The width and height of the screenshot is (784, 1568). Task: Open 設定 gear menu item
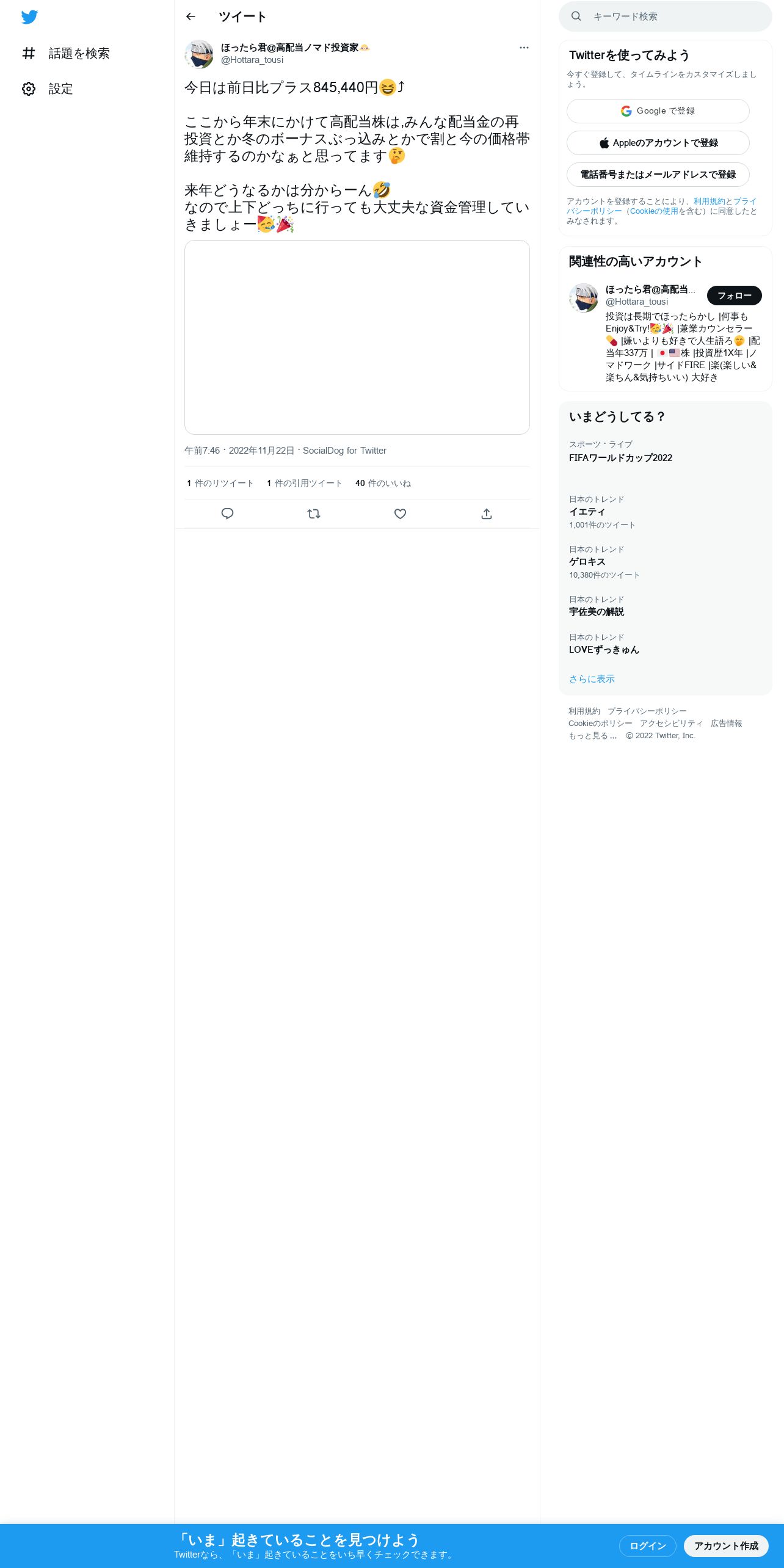tap(48, 89)
